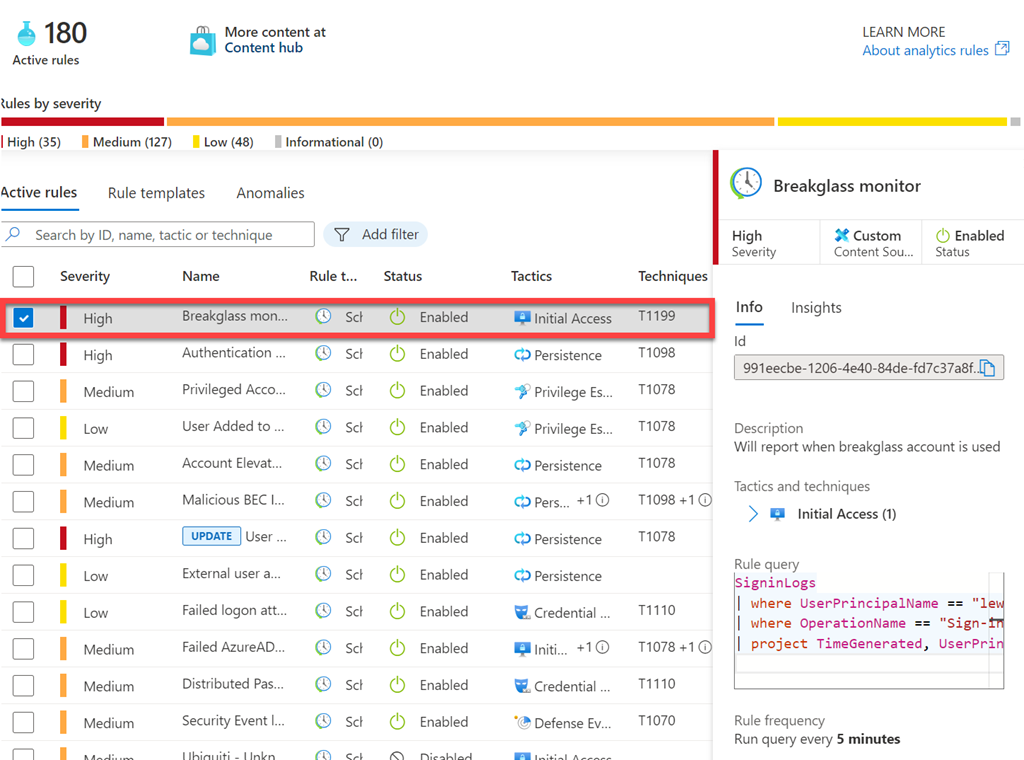Switch to the Rule templates tab

pos(156,193)
